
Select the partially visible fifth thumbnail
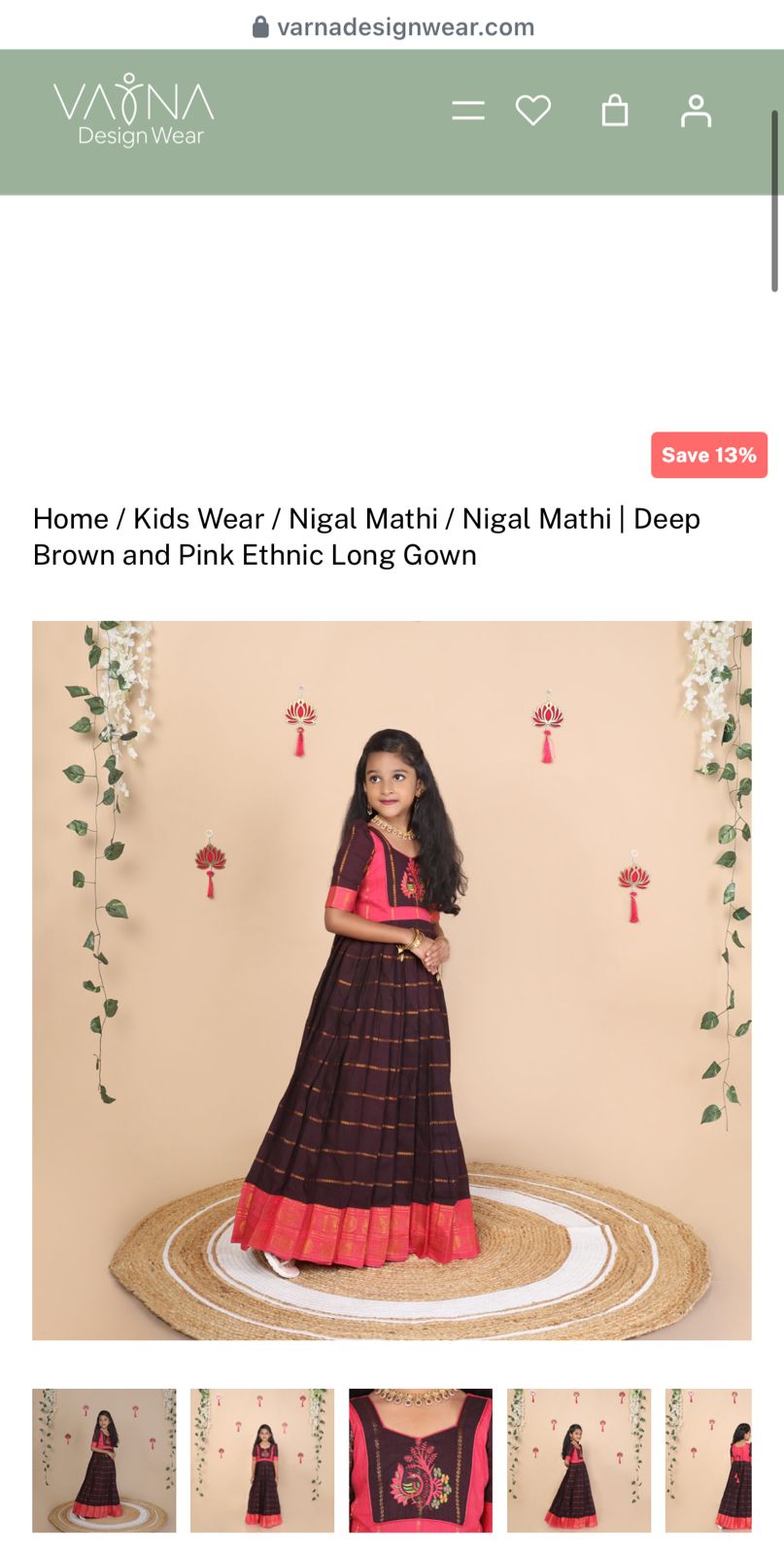tap(708, 1460)
